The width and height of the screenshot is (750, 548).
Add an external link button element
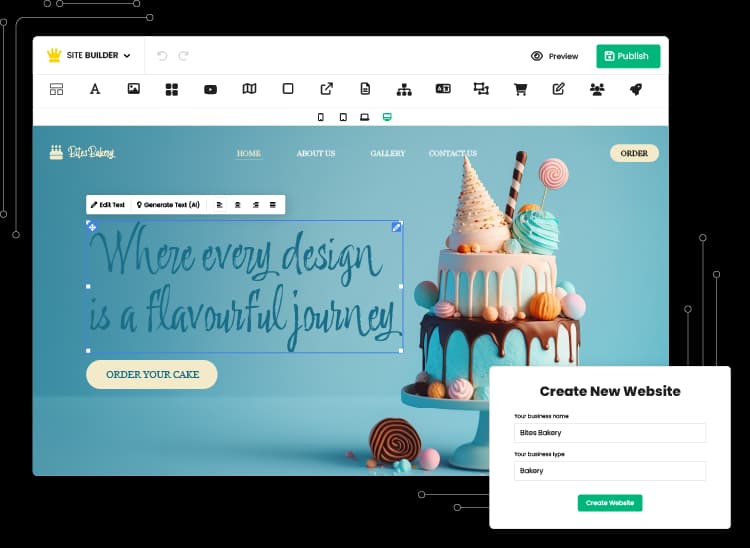point(327,88)
